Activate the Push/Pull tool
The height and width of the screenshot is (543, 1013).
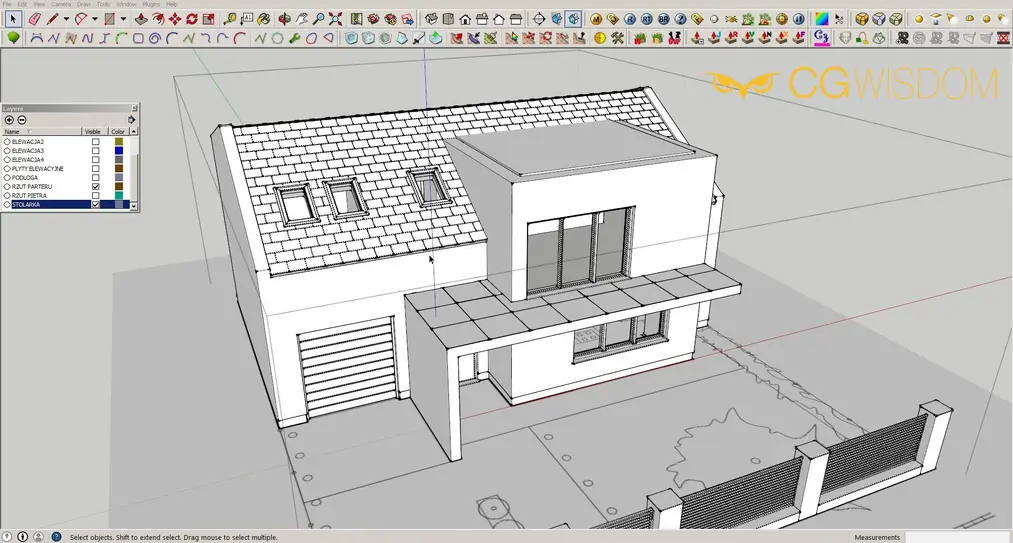tap(141, 19)
